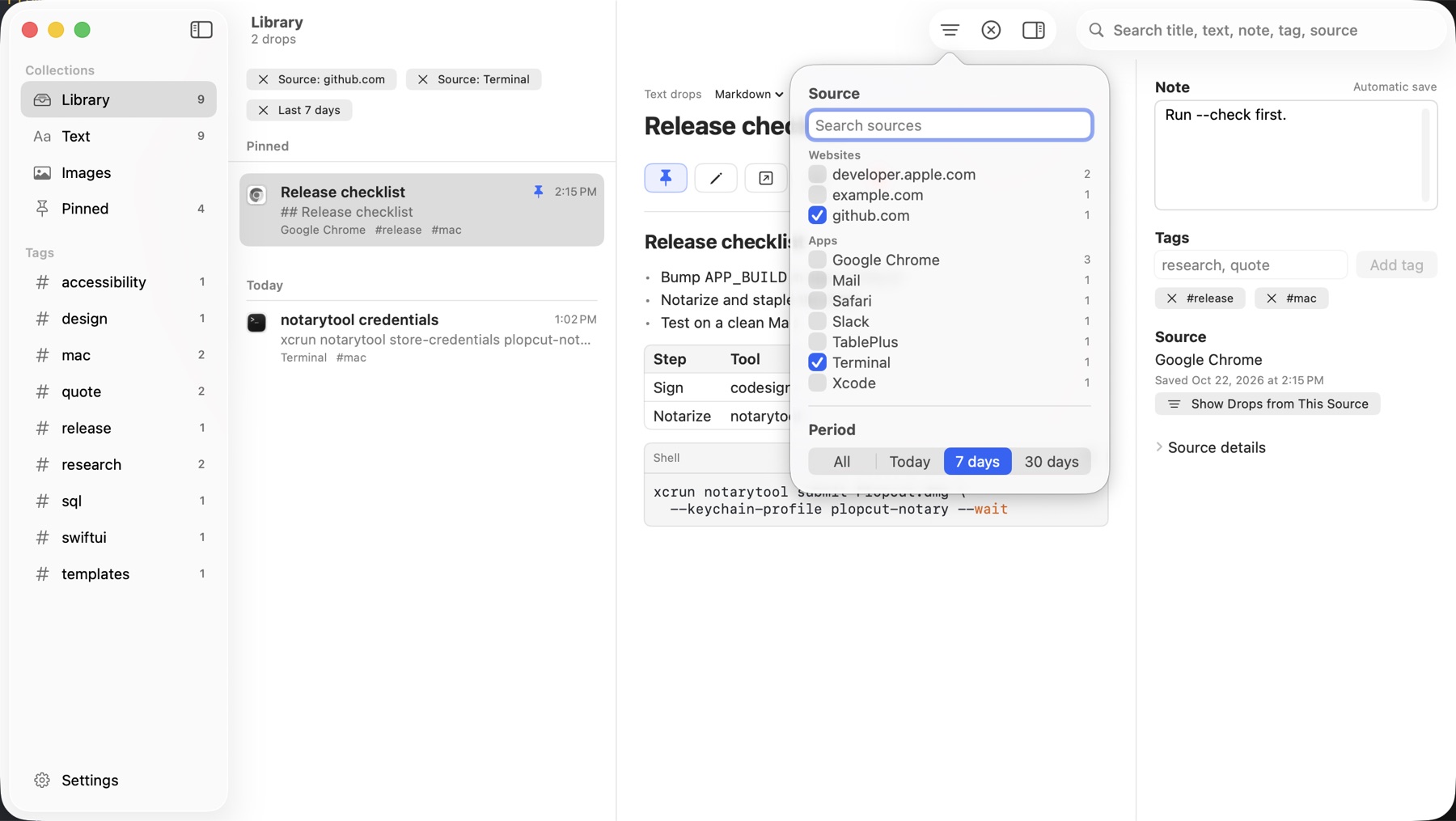This screenshot has height=821, width=1456.
Task: Check the Slack app checkbox
Action: [x=817, y=321]
